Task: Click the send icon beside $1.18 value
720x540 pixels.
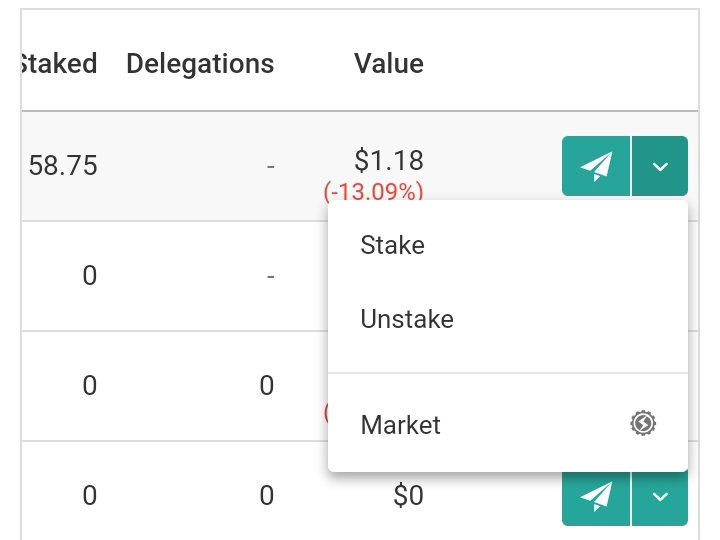Action: [596, 166]
